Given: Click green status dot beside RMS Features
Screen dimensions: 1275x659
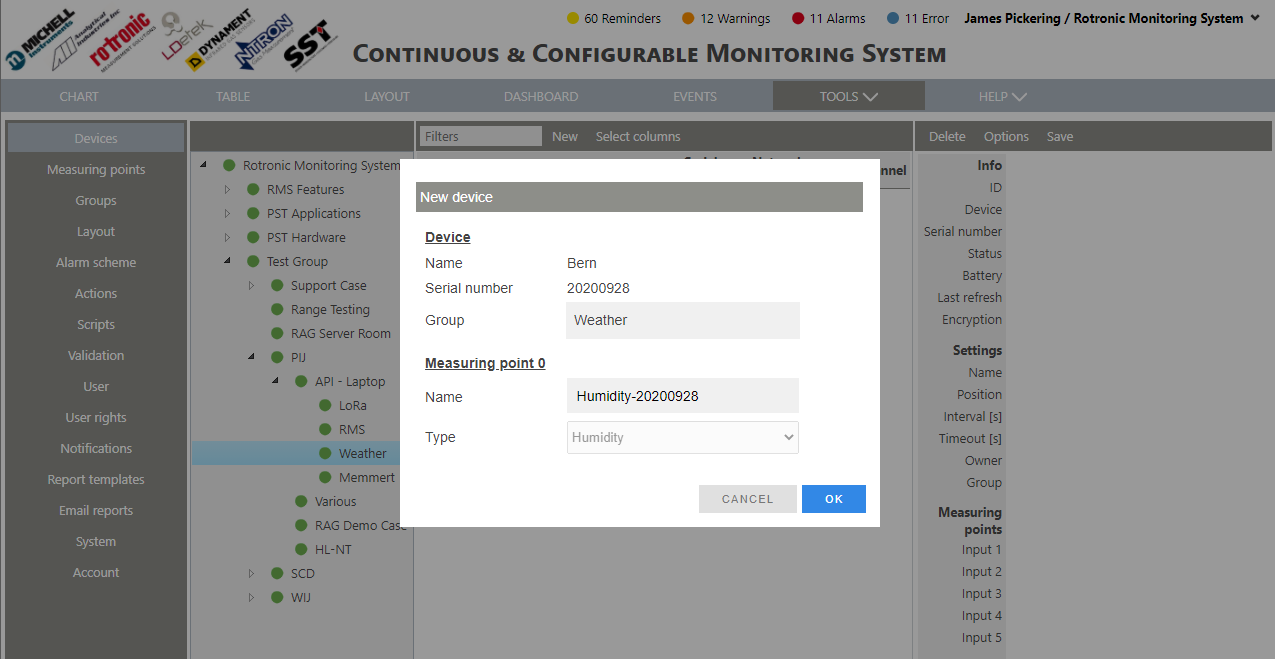Looking at the screenshot, I should tap(253, 189).
